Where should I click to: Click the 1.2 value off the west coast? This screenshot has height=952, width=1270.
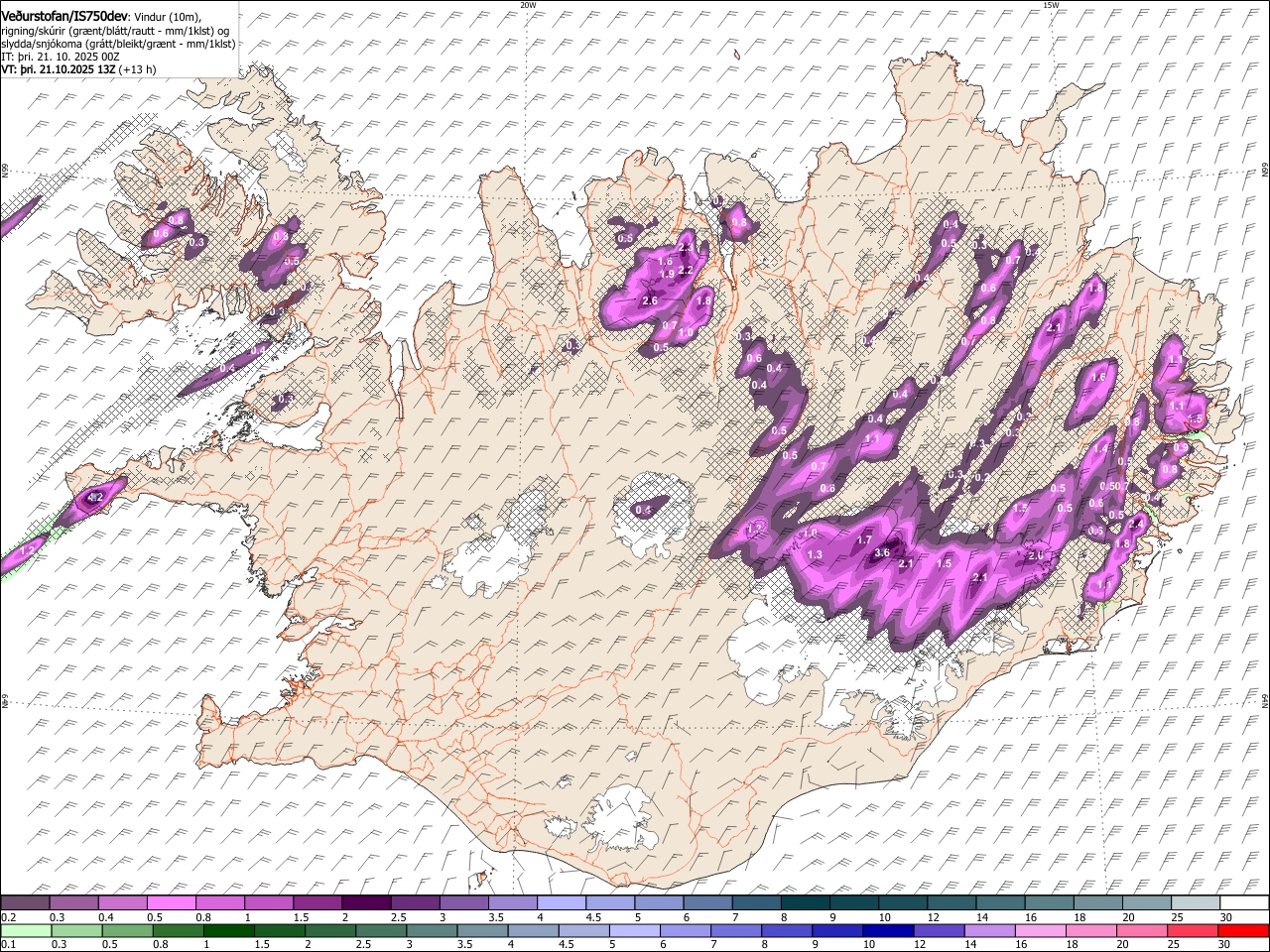[29, 549]
